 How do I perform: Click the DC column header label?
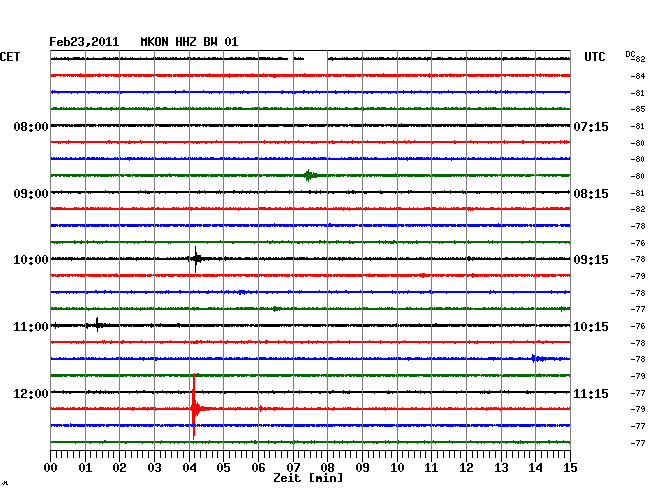coord(630,54)
